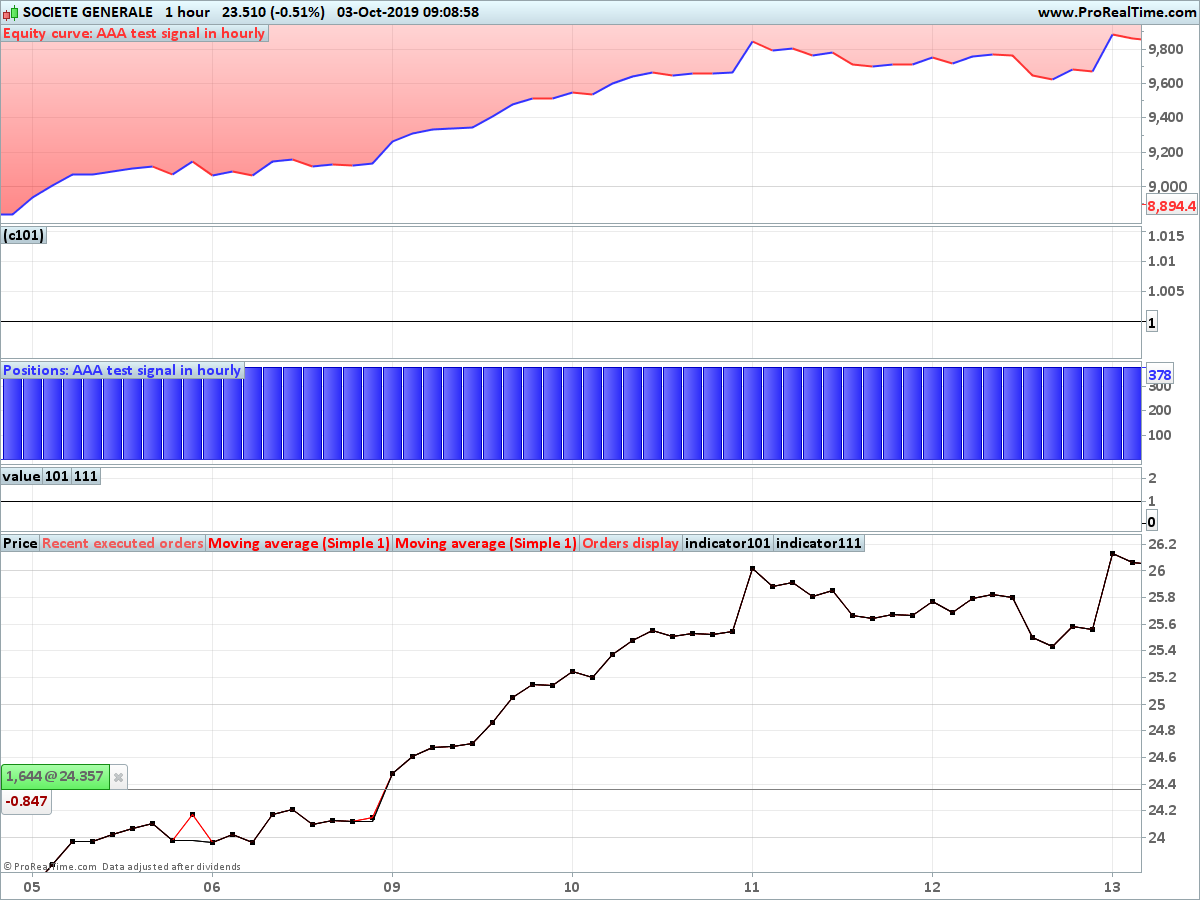
Task: Click the 05 date label on time axis
Action: [x=32, y=886]
